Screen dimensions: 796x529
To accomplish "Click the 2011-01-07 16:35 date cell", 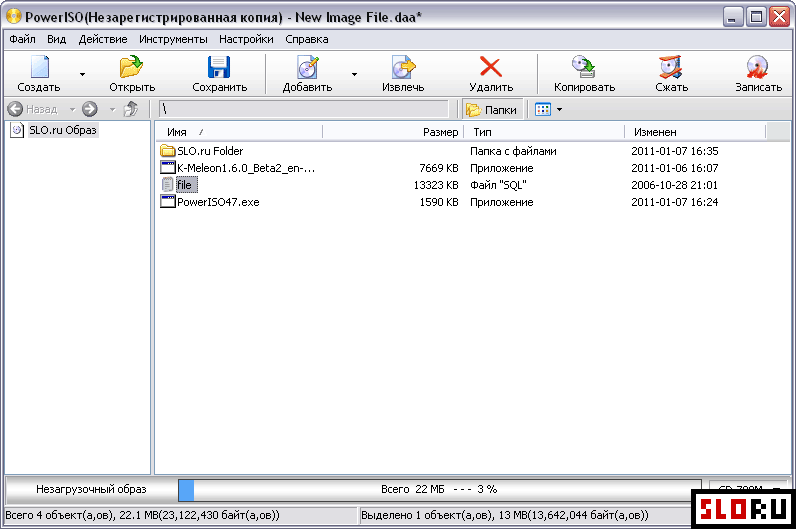I will (x=674, y=151).
